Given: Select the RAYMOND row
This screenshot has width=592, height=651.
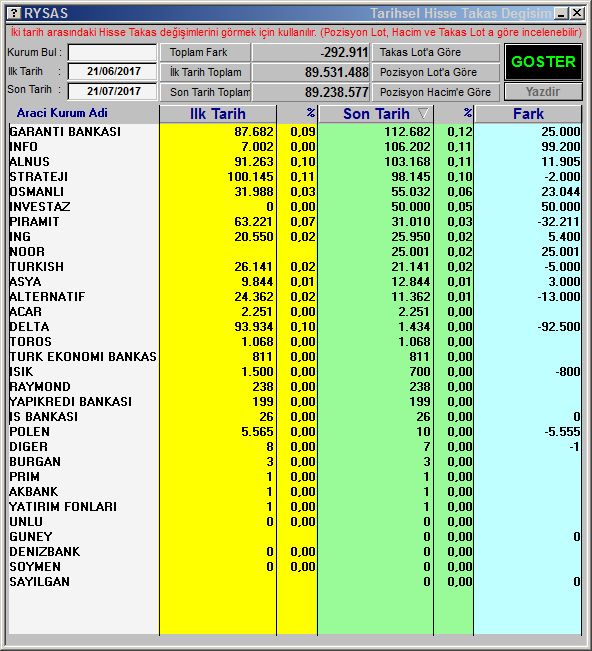Looking at the screenshot, I should (295, 387).
